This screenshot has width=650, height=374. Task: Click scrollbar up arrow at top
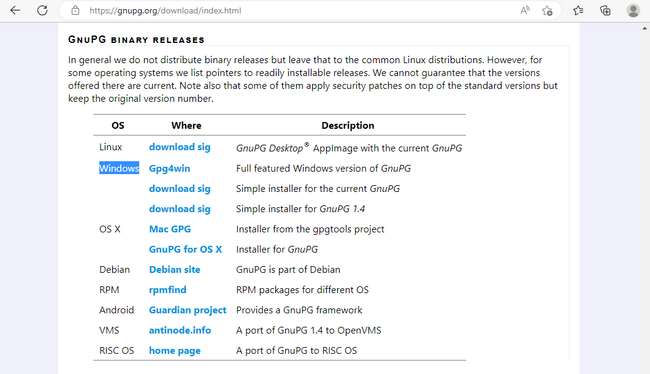coord(645,29)
